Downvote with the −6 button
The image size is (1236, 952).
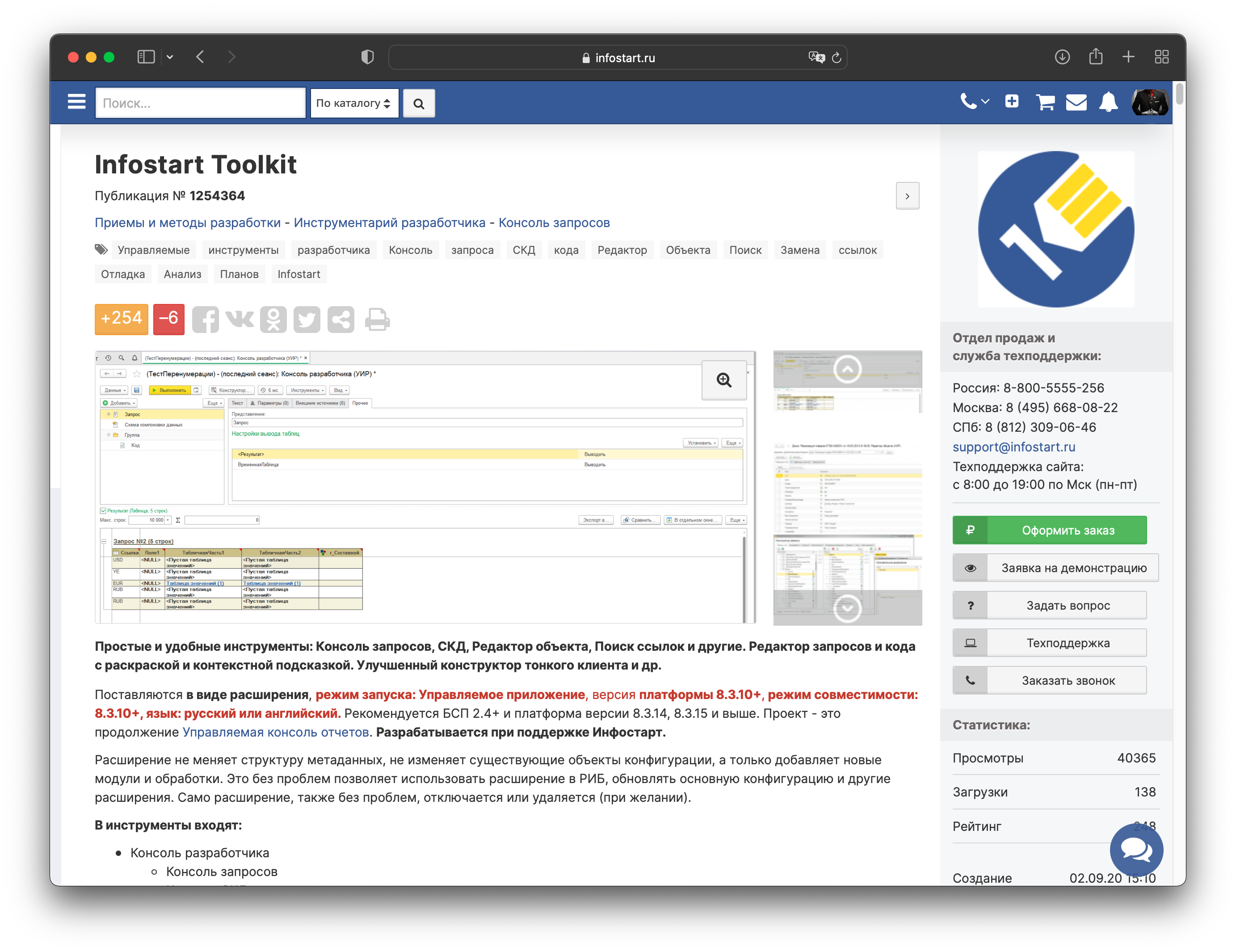[168, 319]
